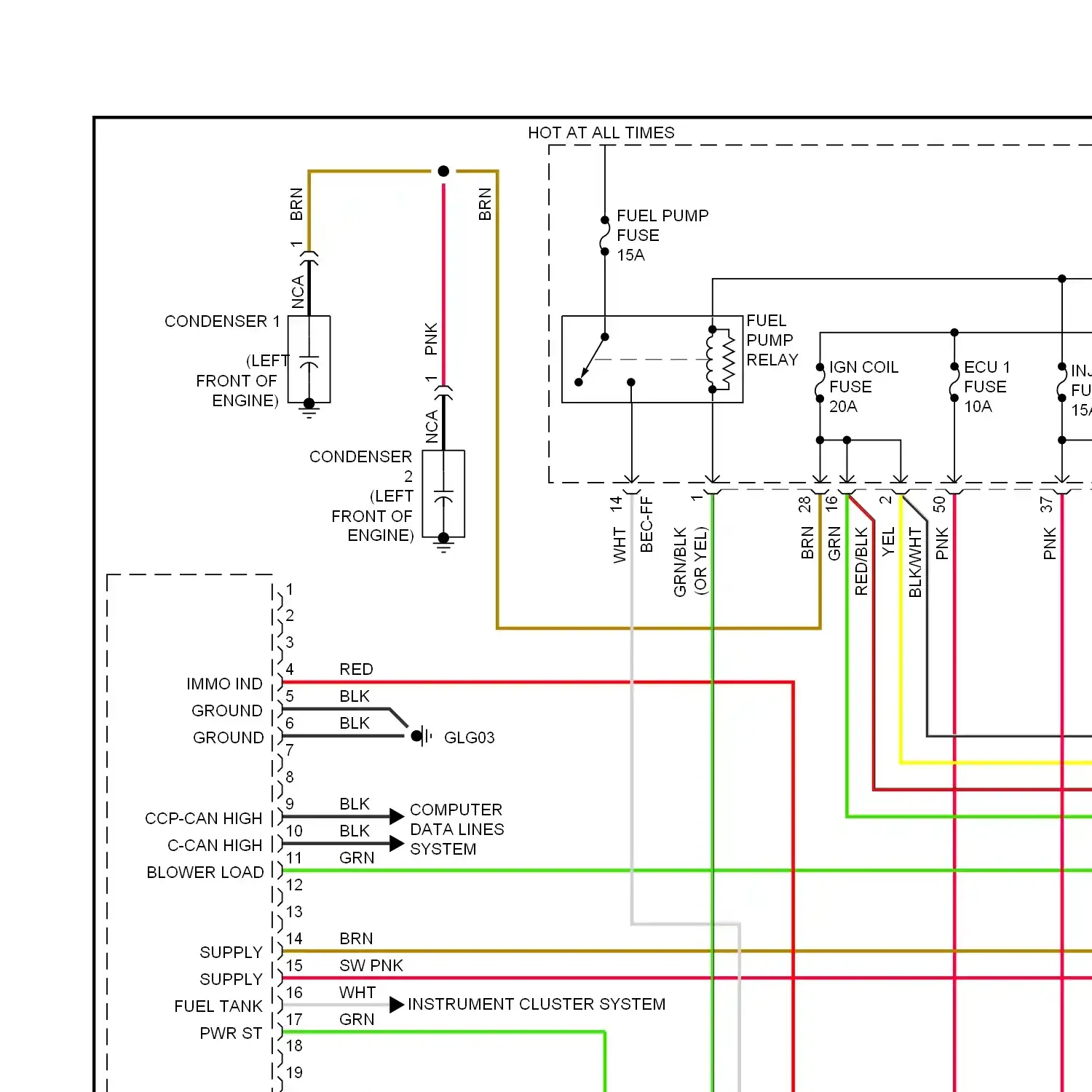The height and width of the screenshot is (1092, 1092).
Task: Click the SUPPLY label at pin 15
Action: coord(231,979)
